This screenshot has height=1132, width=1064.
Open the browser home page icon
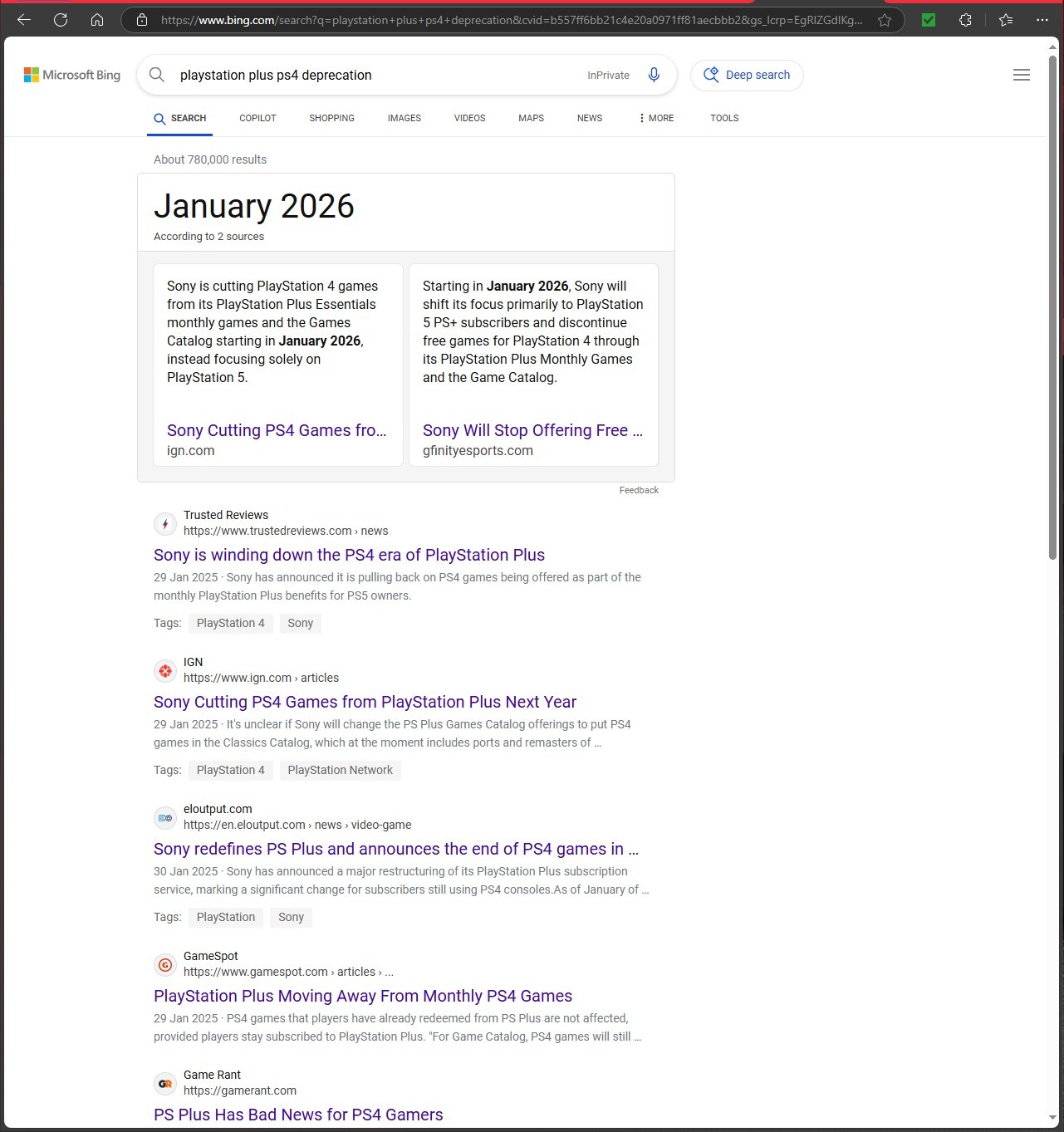point(97,20)
